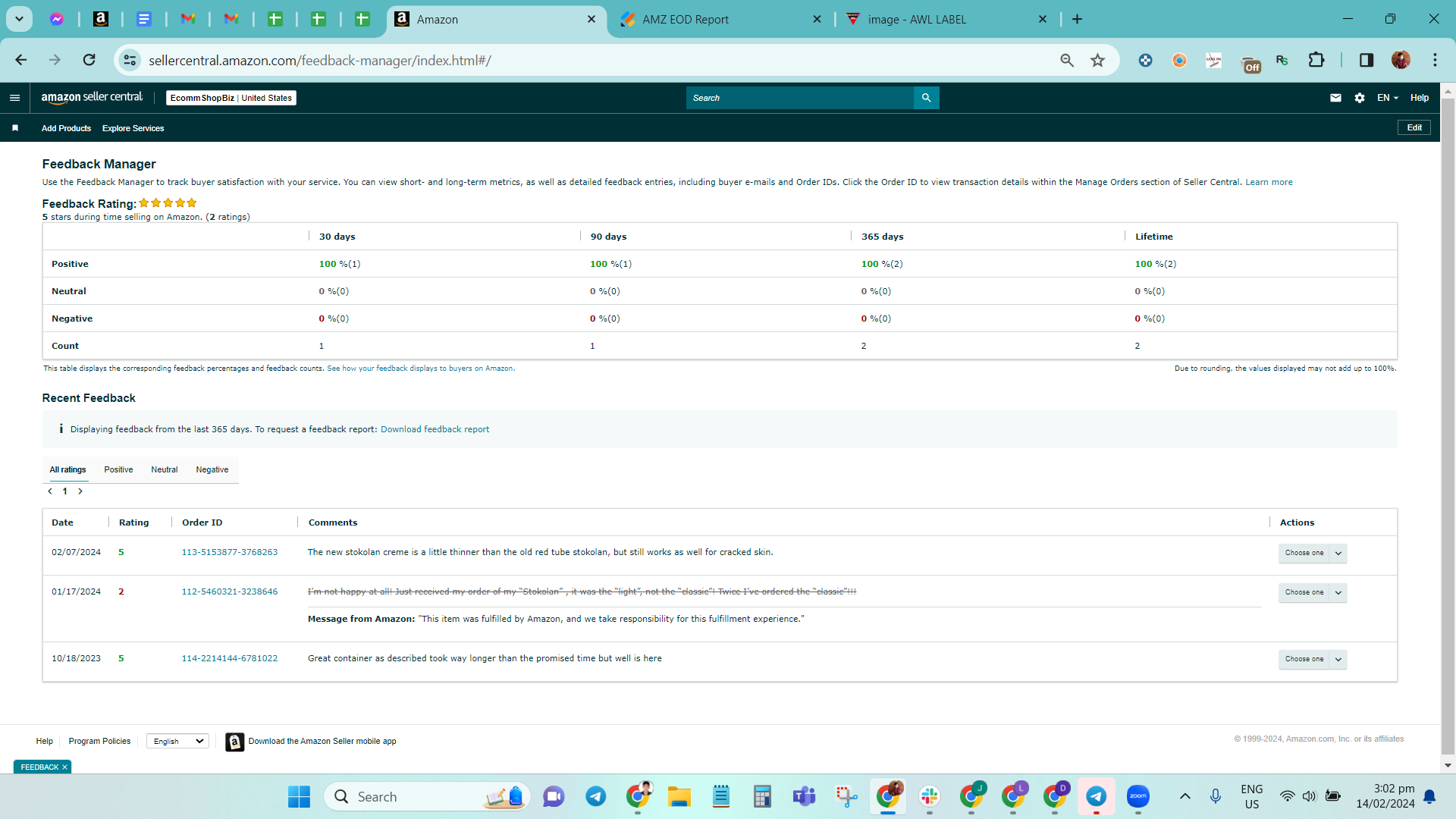Screen dimensions: 1456x819
Task: Select the Neutral feedback tab
Action: point(164,469)
